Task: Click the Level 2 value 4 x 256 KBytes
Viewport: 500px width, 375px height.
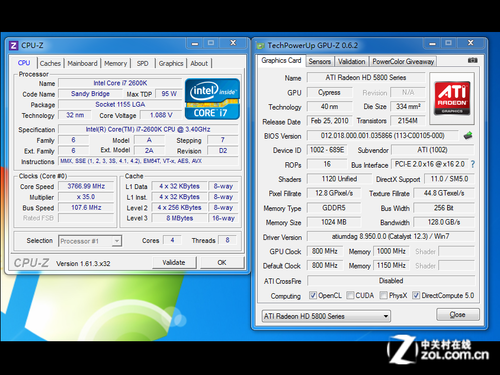Action: pyautogui.click(x=180, y=207)
